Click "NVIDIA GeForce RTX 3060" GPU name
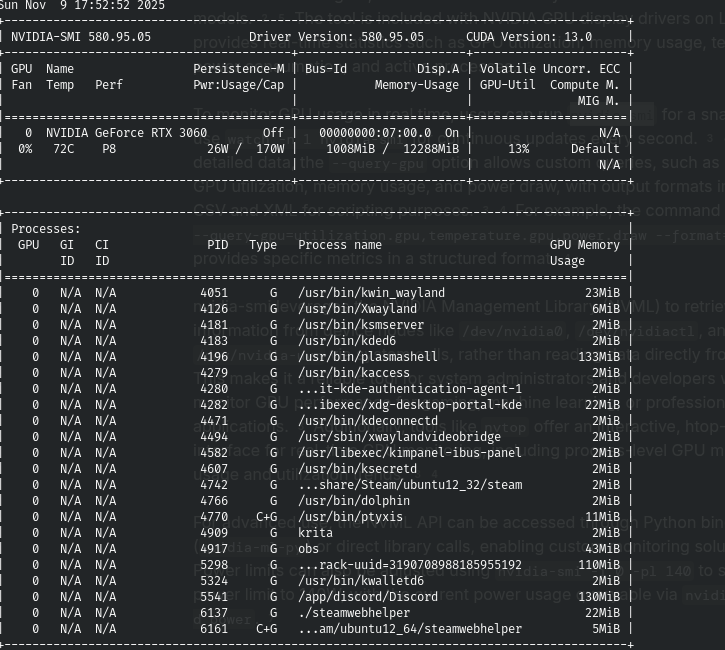 pyautogui.click(x=127, y=133)
